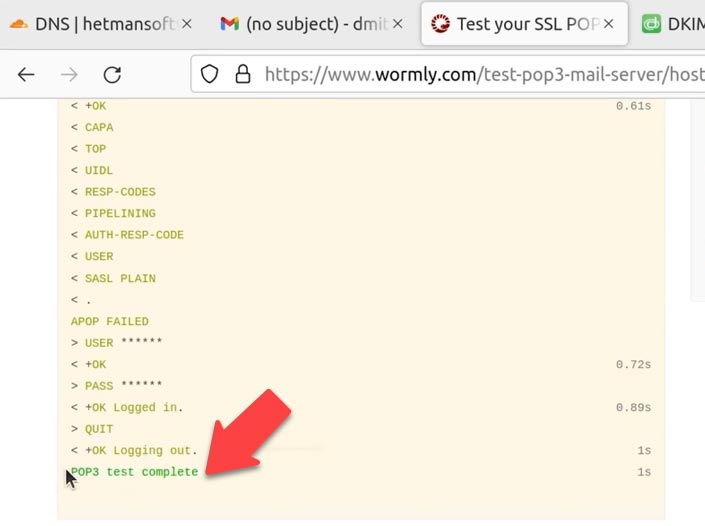705x526 pixels.
Task: Click the green DKIM tab favicon
Action: pos(651,24)
